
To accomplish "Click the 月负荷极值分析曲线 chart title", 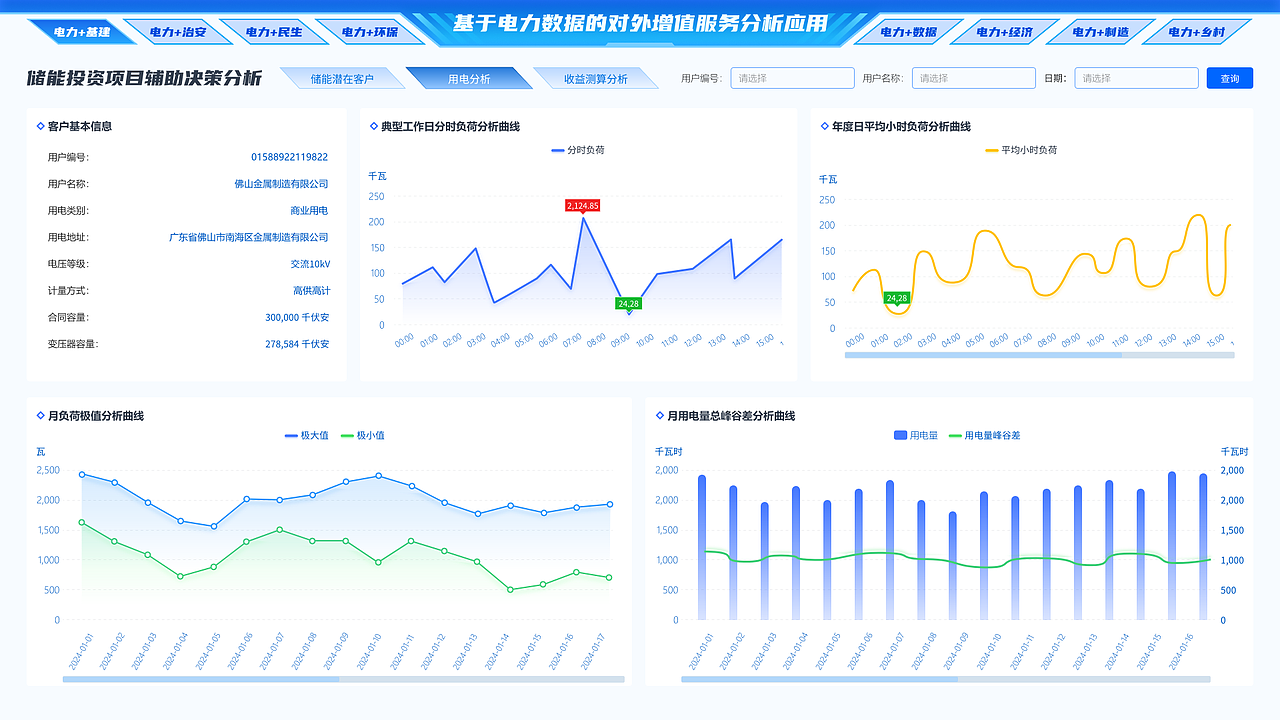I will pos(96,416).
